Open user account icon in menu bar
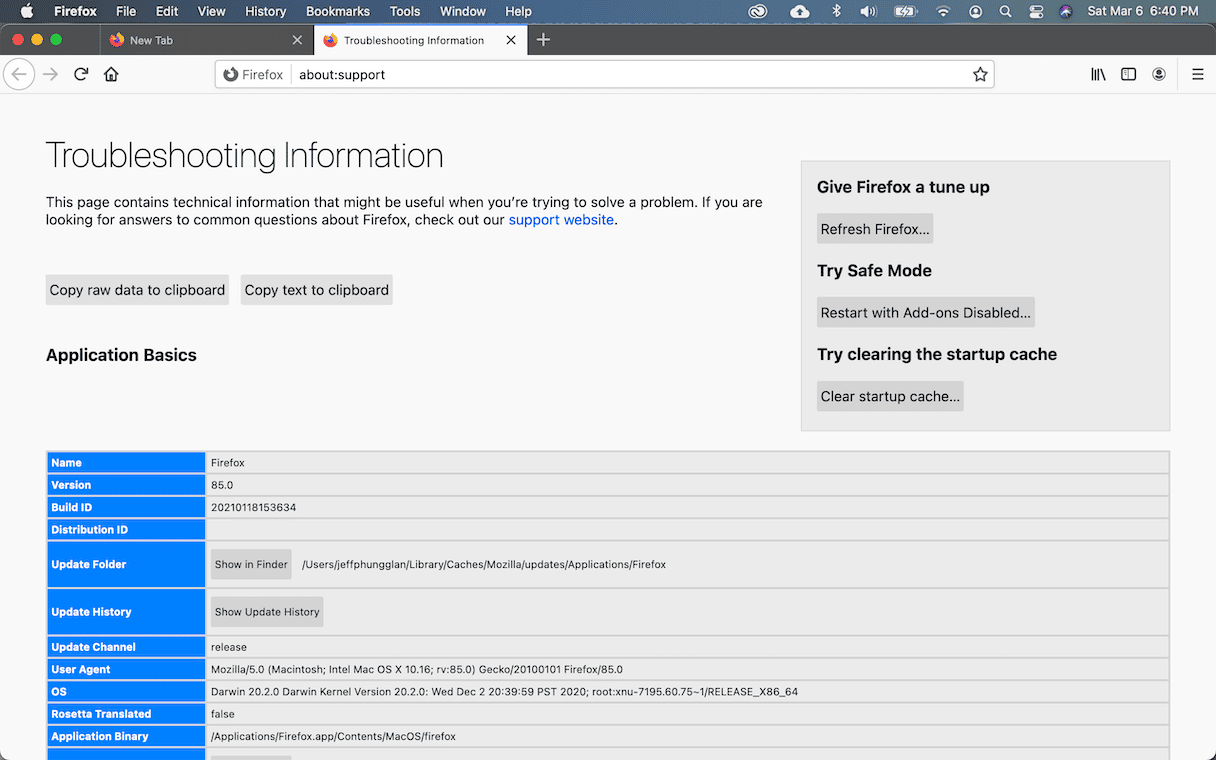 [x=975, y=11]
